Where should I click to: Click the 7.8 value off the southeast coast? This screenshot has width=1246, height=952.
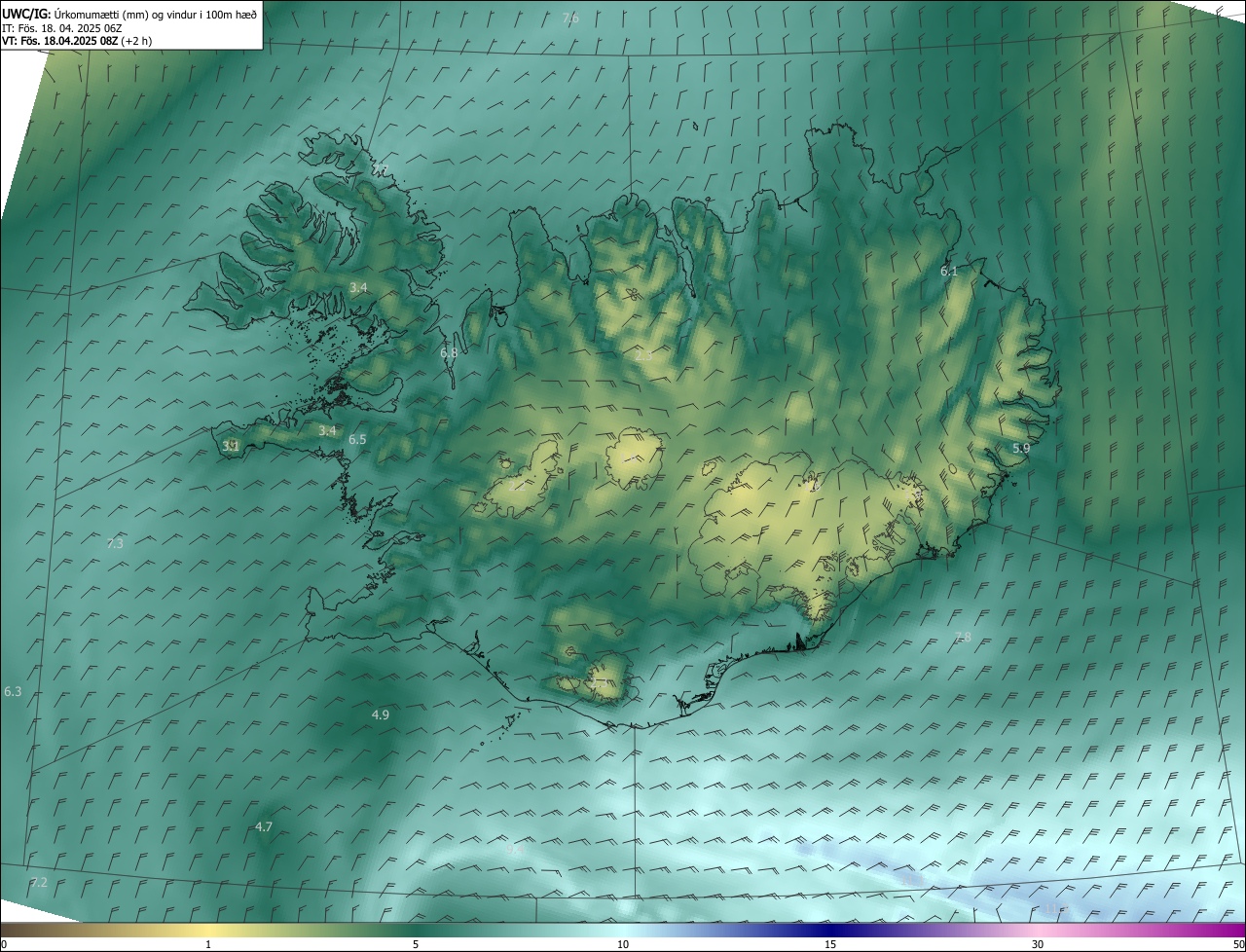pos(963,637)
